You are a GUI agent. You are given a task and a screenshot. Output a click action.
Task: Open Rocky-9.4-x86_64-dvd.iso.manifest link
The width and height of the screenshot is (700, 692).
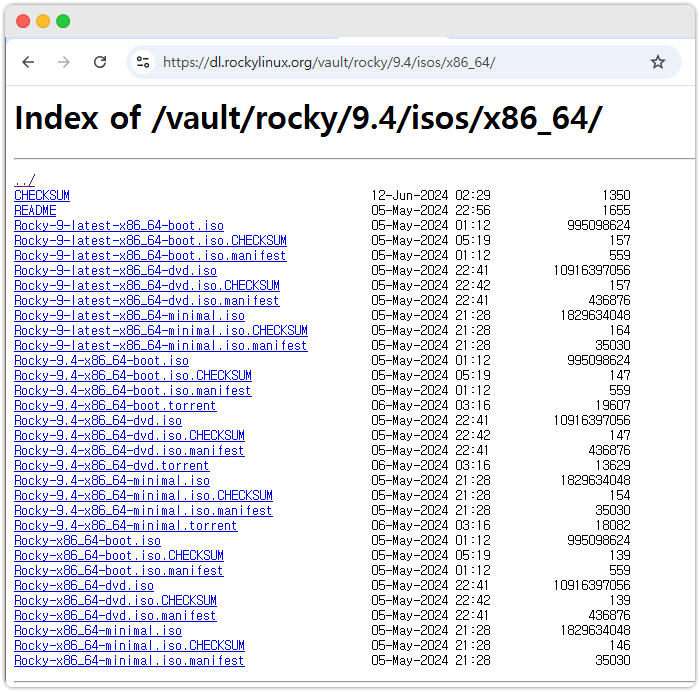[x=129, y=450]
